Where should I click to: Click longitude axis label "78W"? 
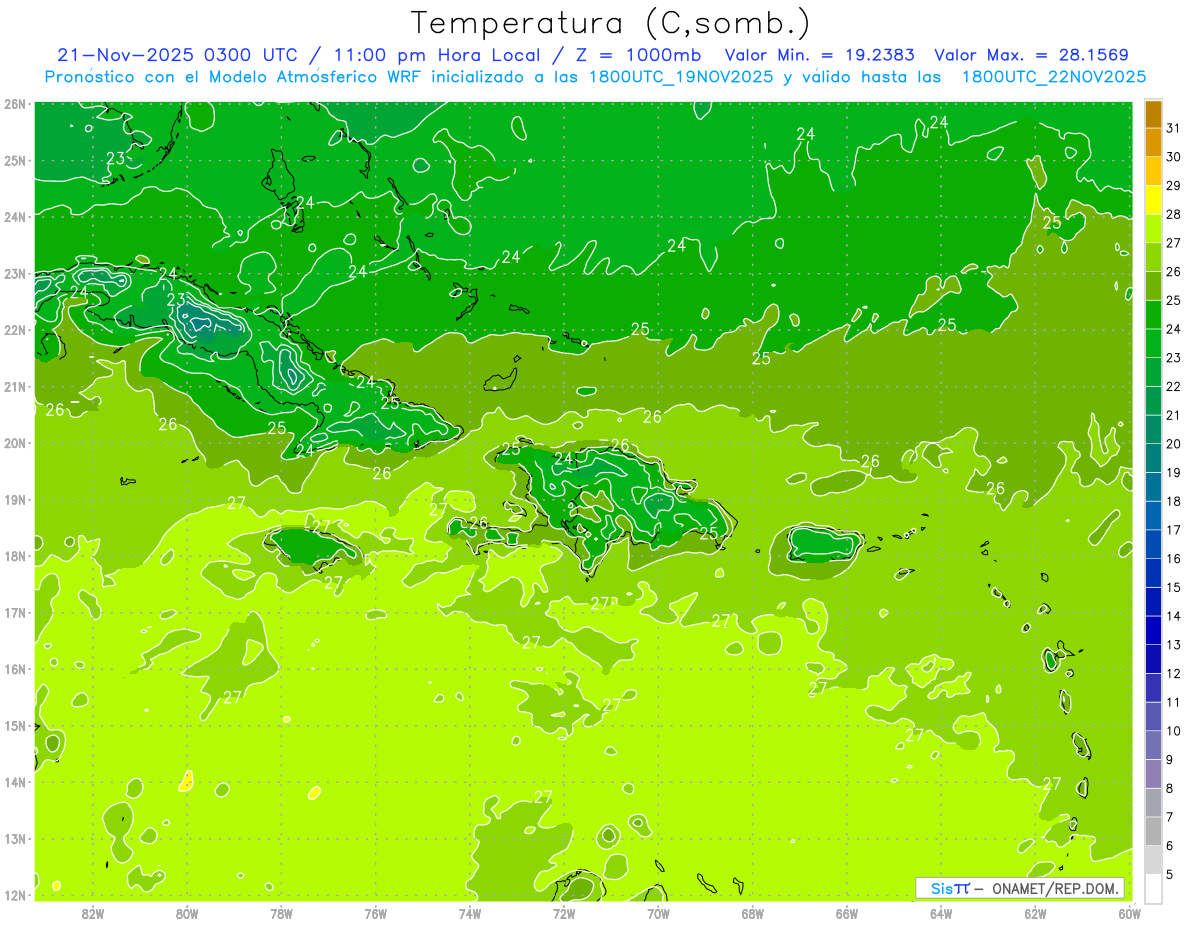(281, 913)
